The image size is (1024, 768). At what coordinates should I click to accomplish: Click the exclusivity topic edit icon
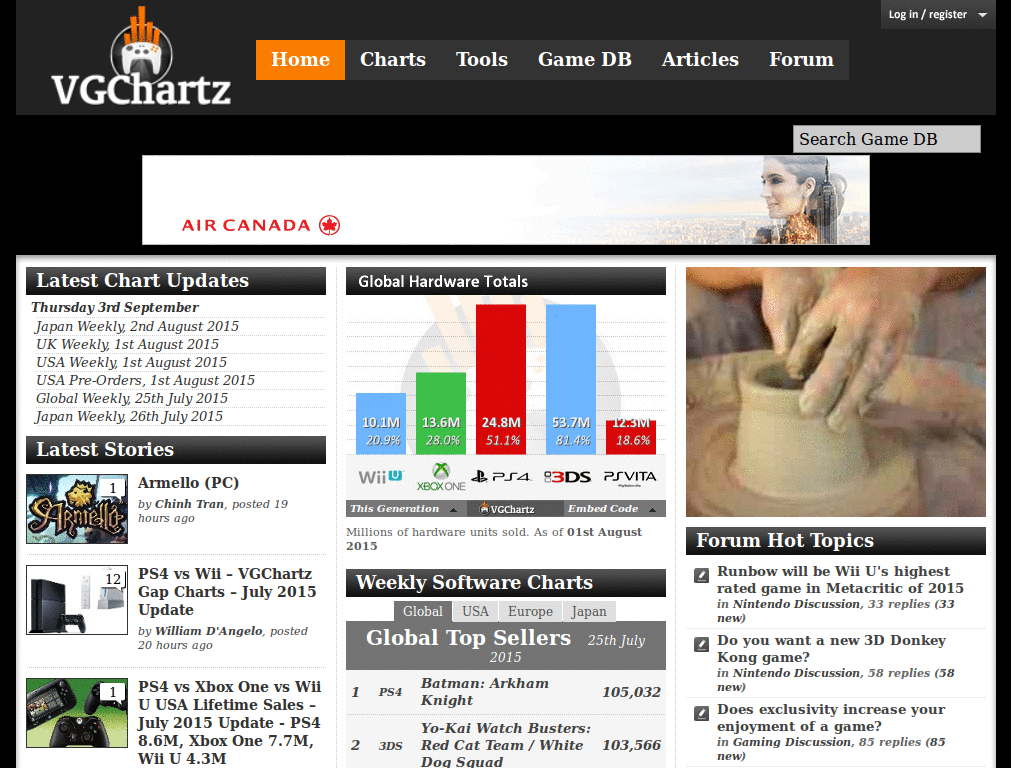[x=701, y=714]
